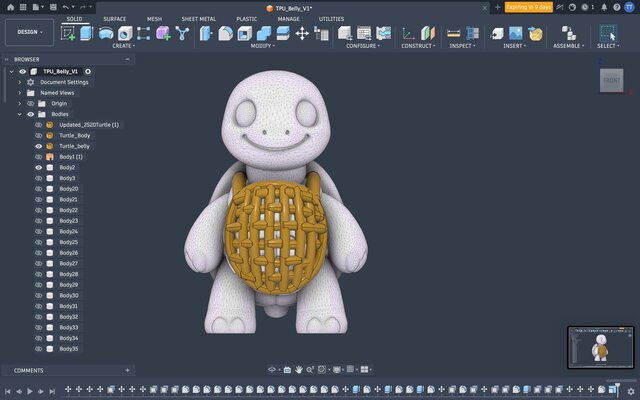
Task: Show the Turtle_Body body
Action: (x=39, y=136)
